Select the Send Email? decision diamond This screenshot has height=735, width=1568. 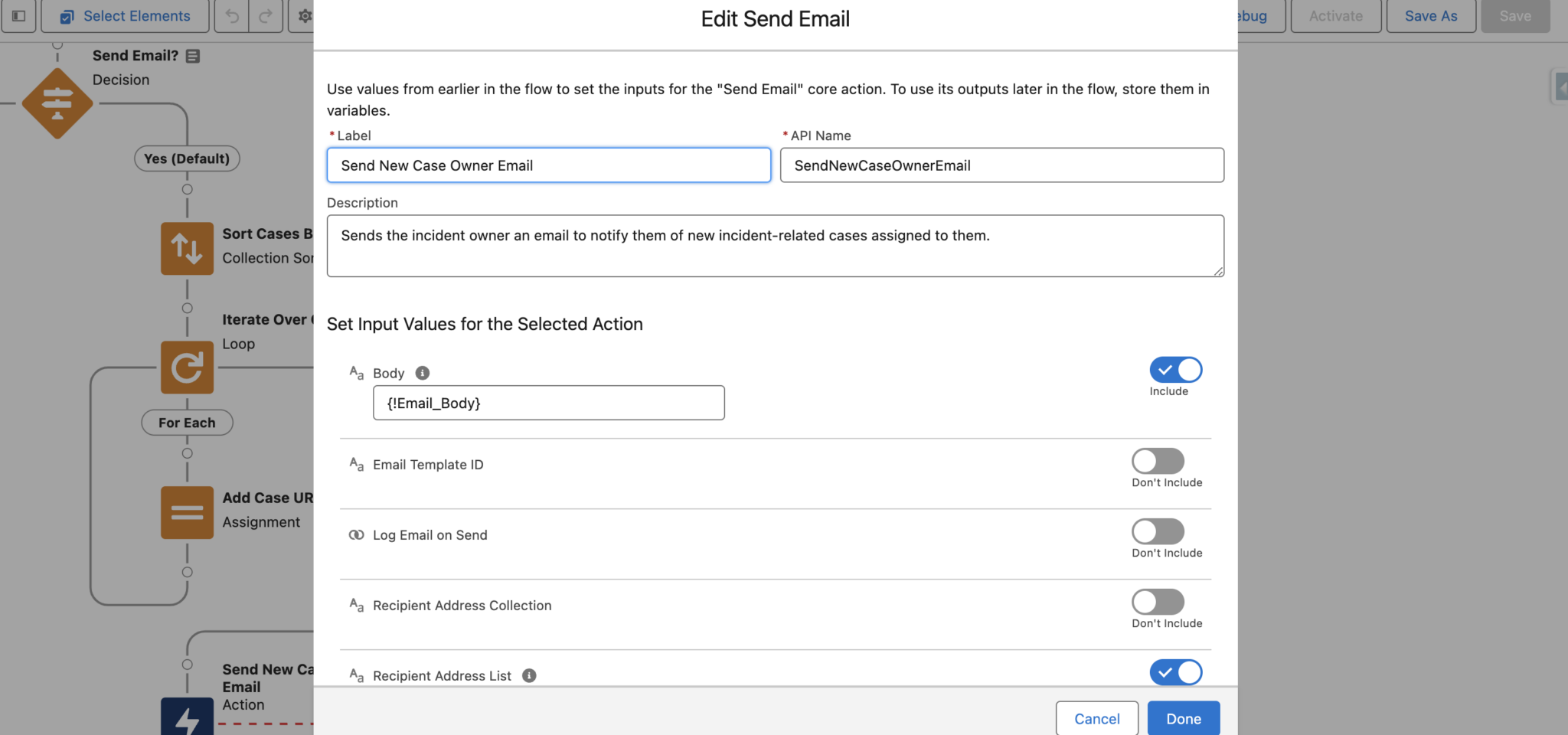click(x=57, y=103)
